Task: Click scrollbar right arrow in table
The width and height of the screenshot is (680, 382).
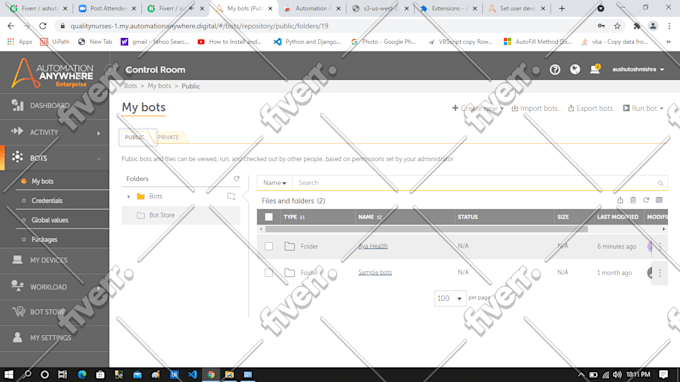Action: tap(664, 229)
